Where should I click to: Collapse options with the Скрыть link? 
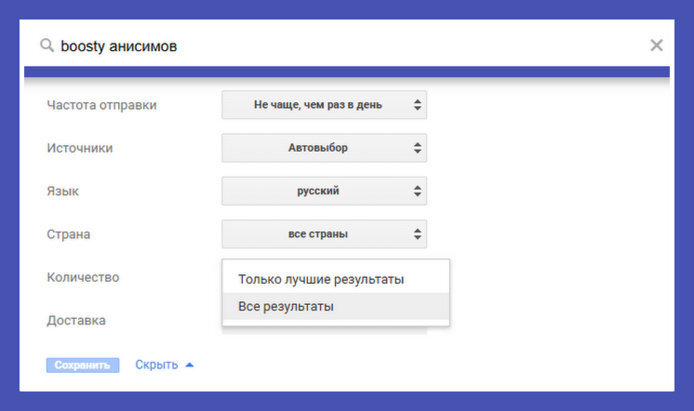(x=157, y=365)
